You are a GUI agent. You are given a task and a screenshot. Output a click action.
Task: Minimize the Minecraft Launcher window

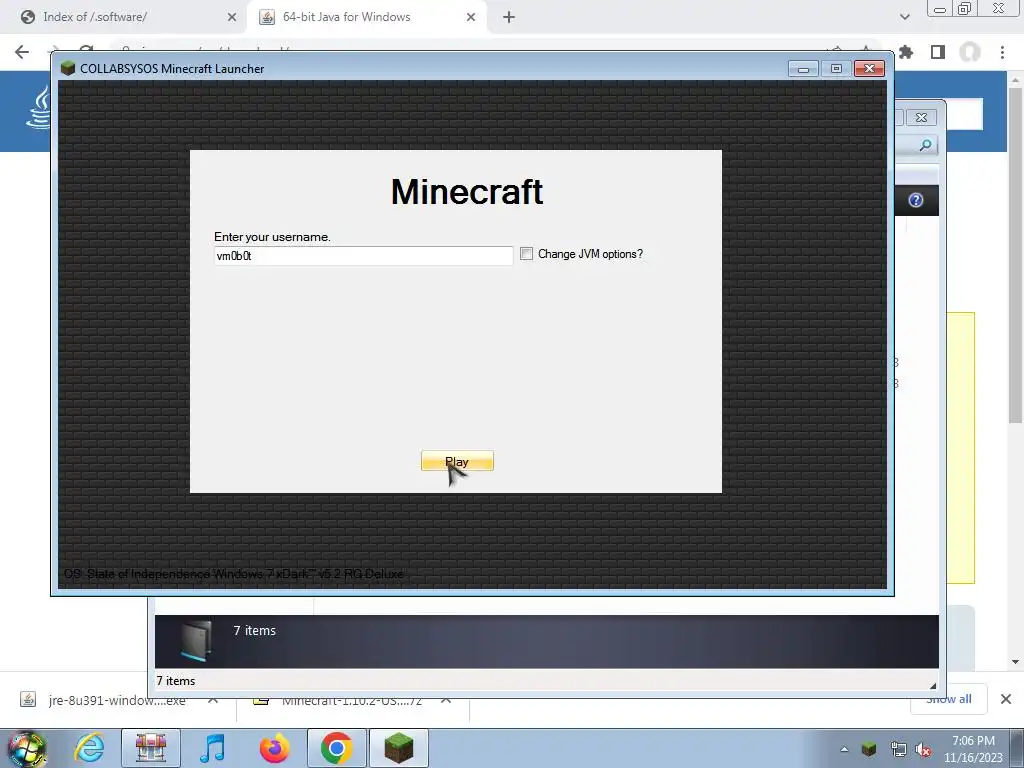tap(803, 69)
